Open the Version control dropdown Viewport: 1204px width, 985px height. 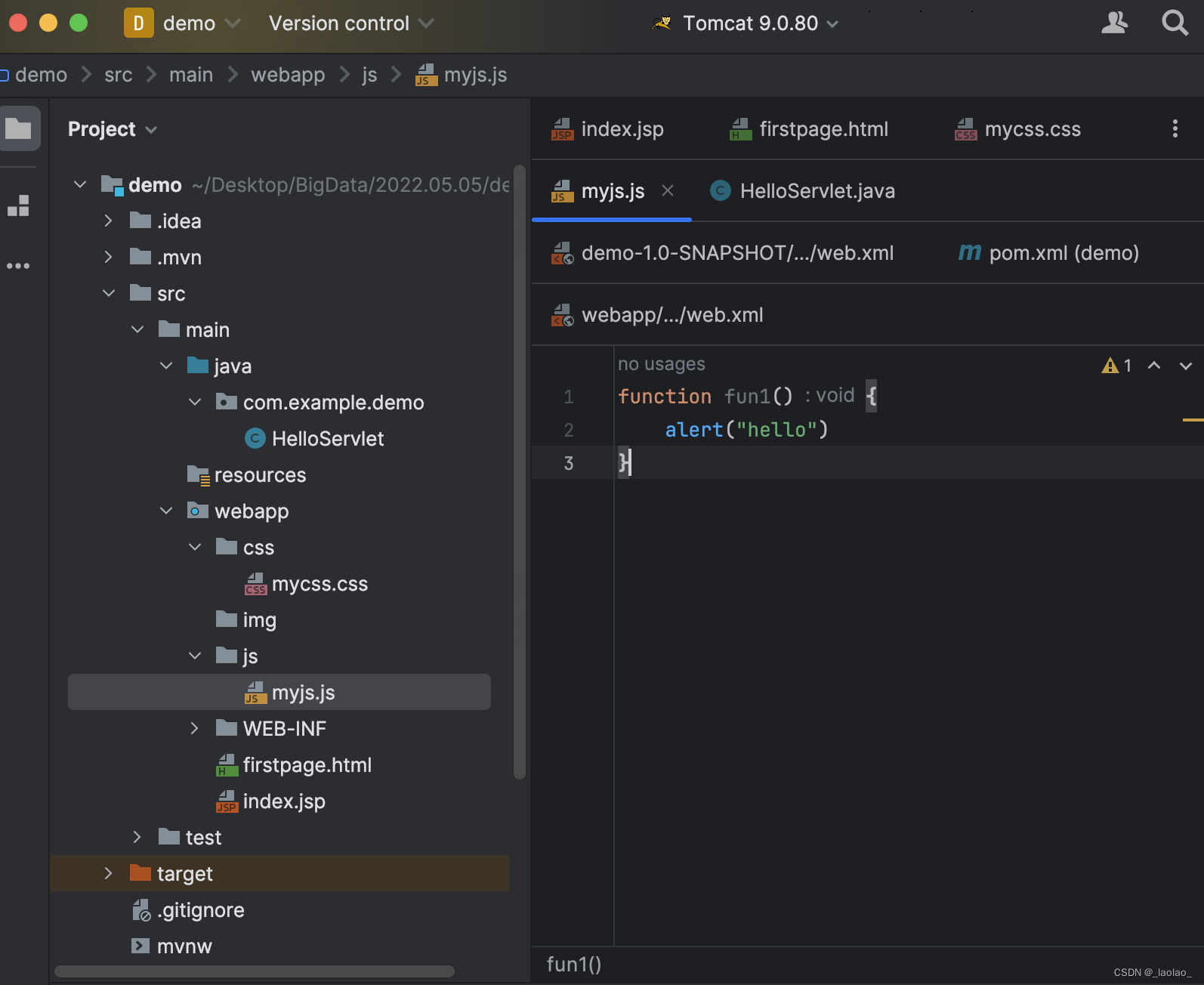tap(352, 23)
